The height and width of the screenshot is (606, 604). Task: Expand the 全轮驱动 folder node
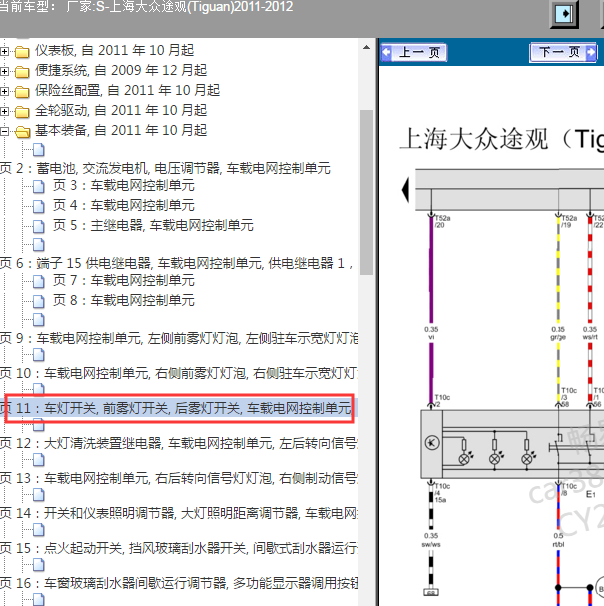coord(4,112)
